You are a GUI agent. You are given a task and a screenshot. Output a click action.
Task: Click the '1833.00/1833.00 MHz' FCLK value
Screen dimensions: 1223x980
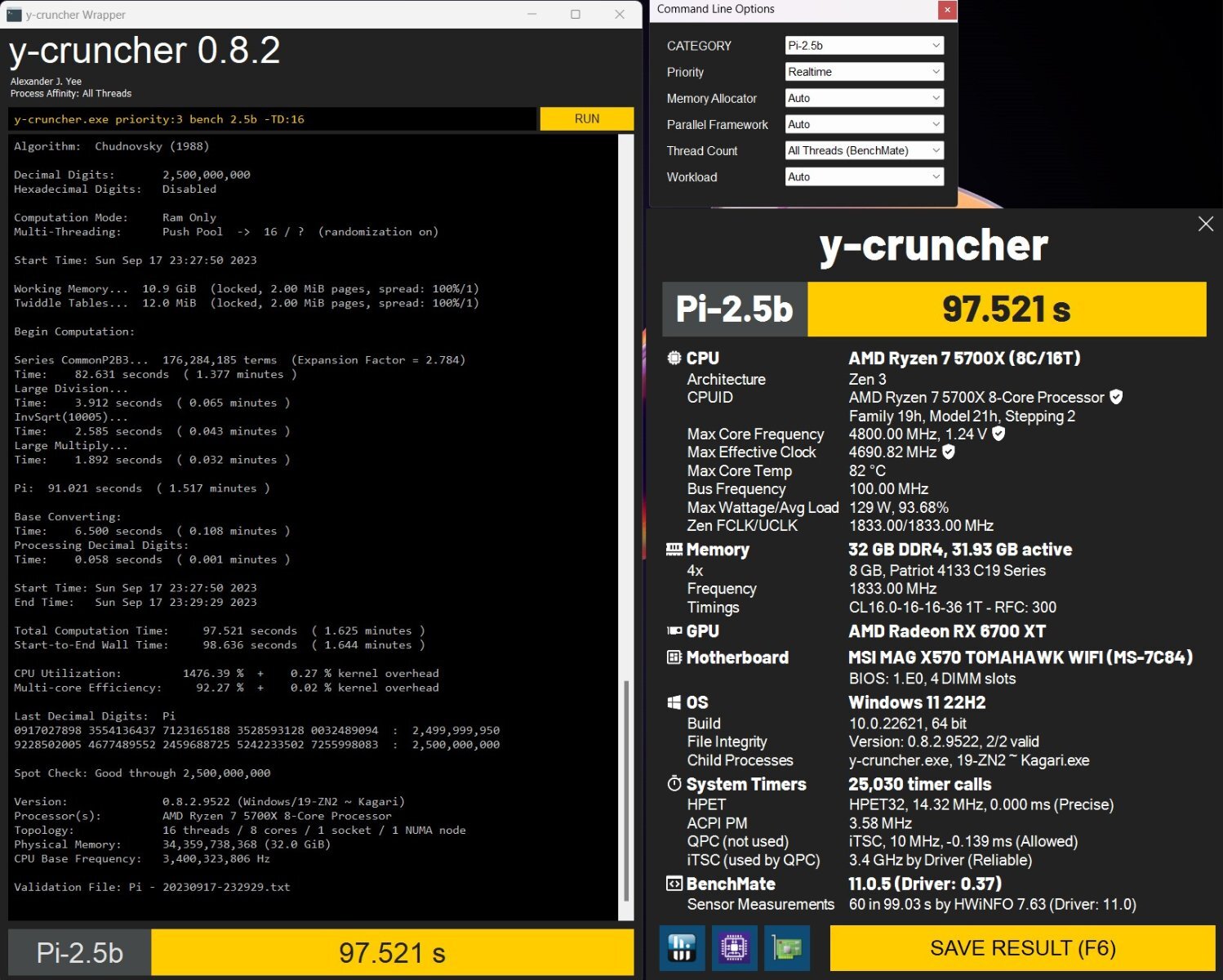[921, 525]
